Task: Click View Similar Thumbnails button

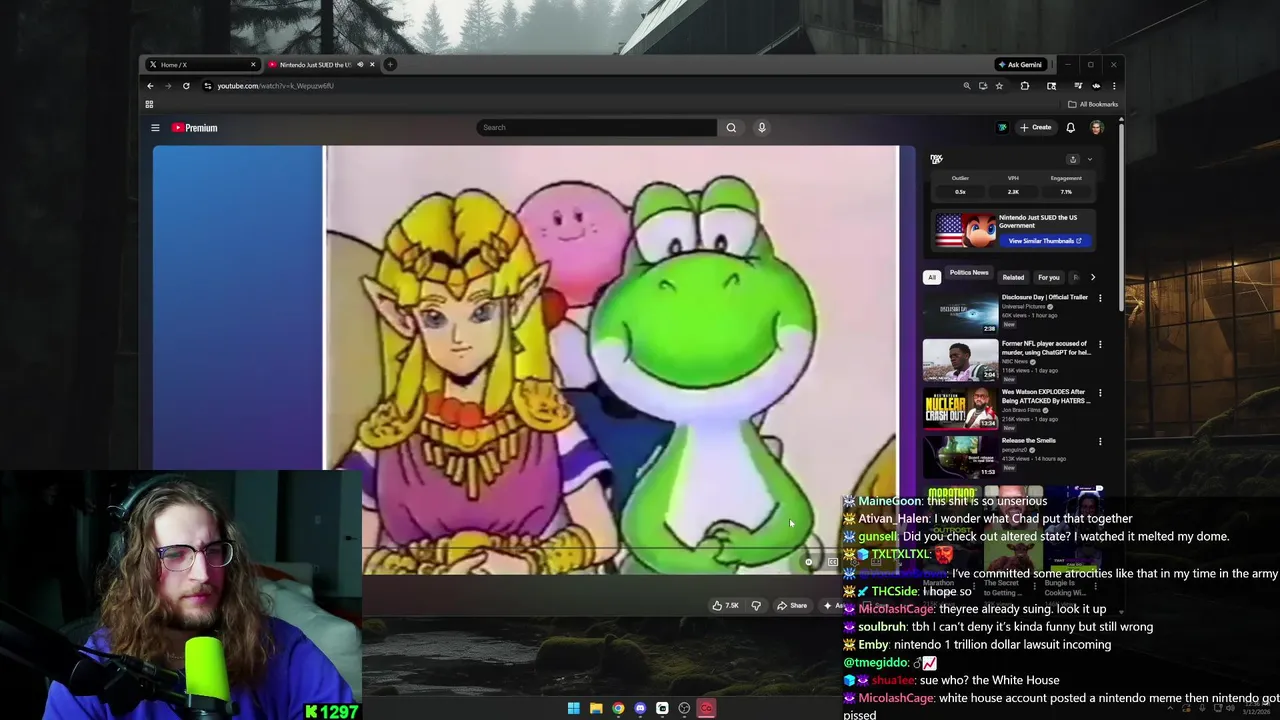Action: (1045, 241)
